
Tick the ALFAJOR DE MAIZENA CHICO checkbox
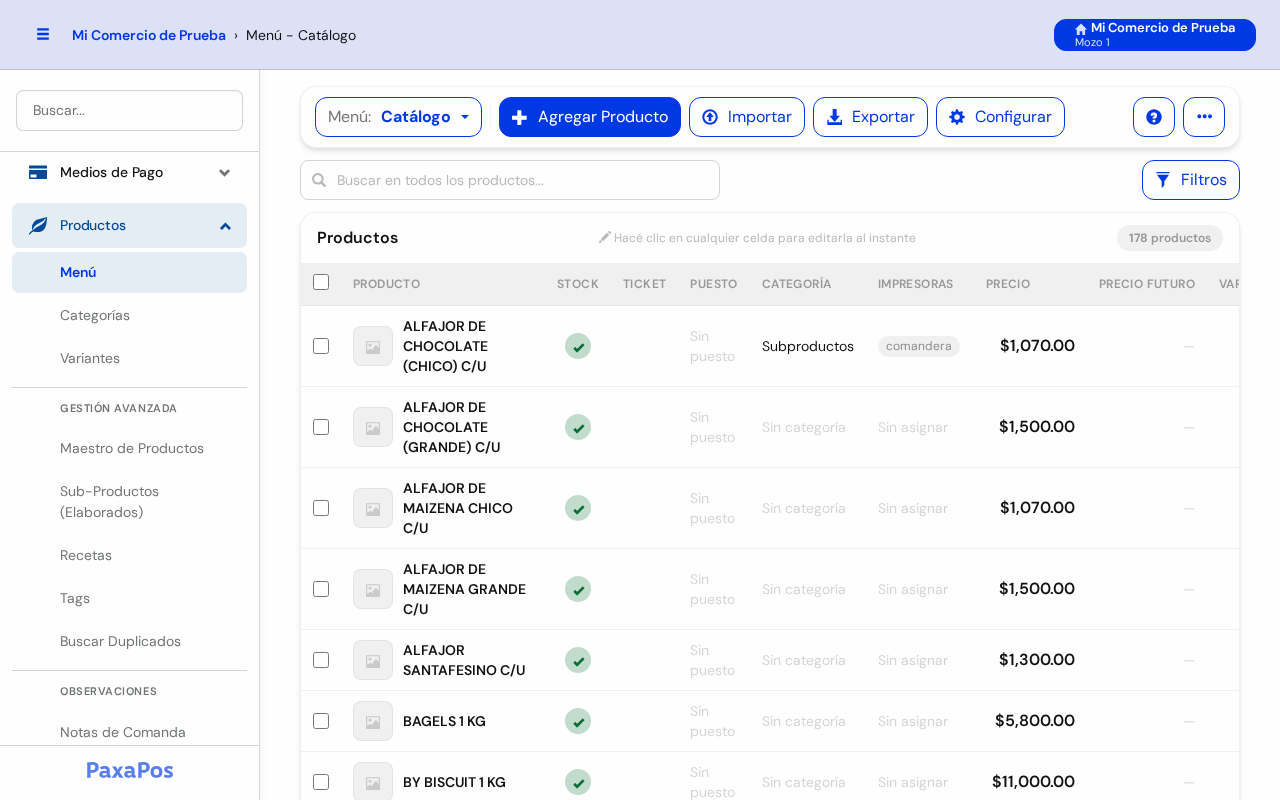321,508
